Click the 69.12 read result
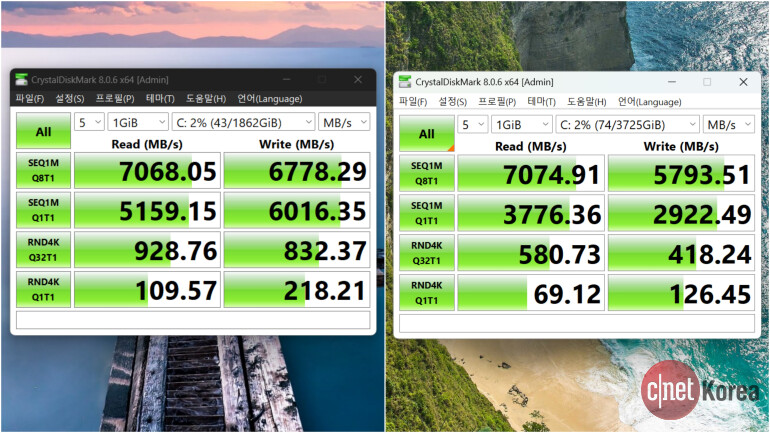Viewport: 770px width, 433px height. click(x=531, y=293)
